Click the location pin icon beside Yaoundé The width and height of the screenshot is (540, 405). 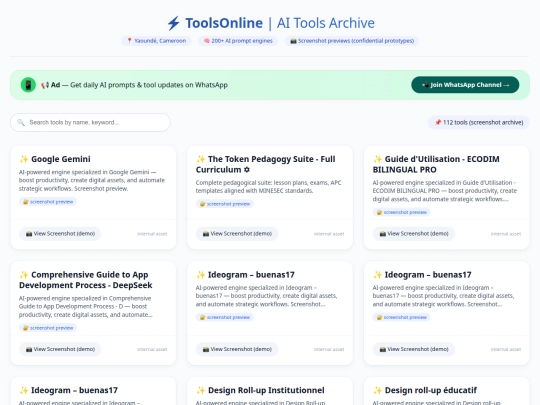tap(129, 41)
